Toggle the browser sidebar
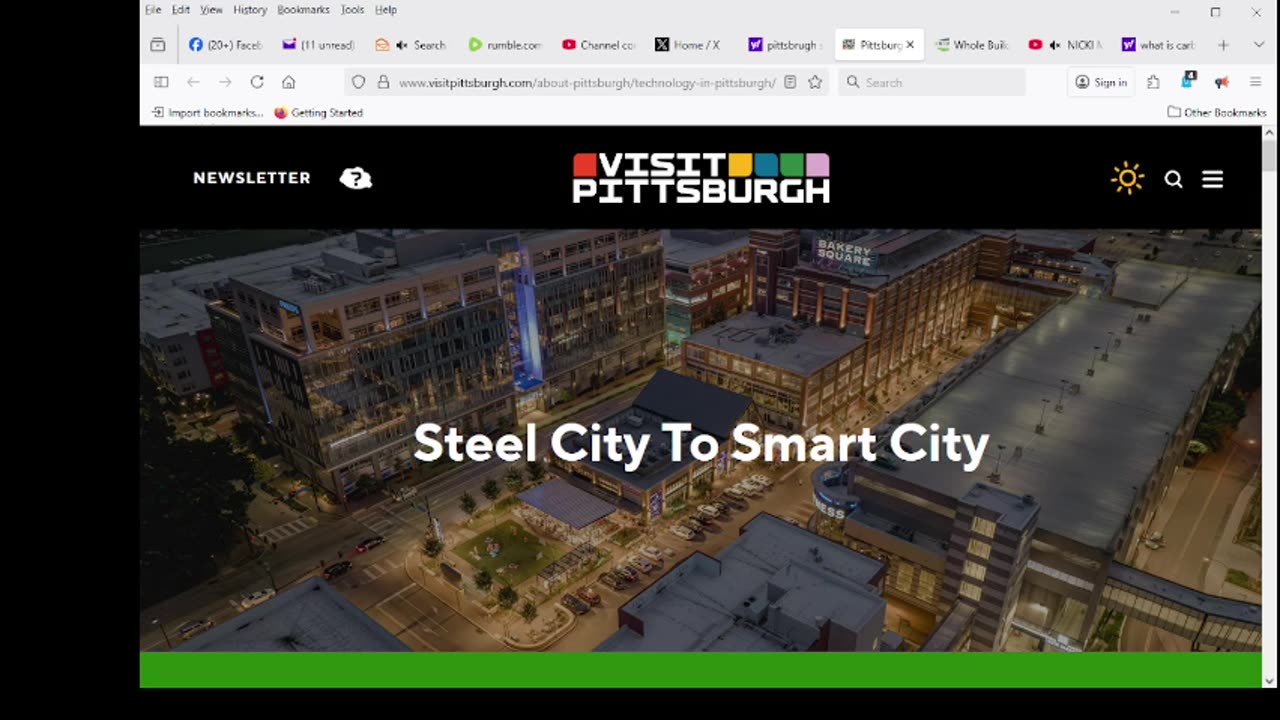This screenshot has width=1280, height=720. [161, 82]
